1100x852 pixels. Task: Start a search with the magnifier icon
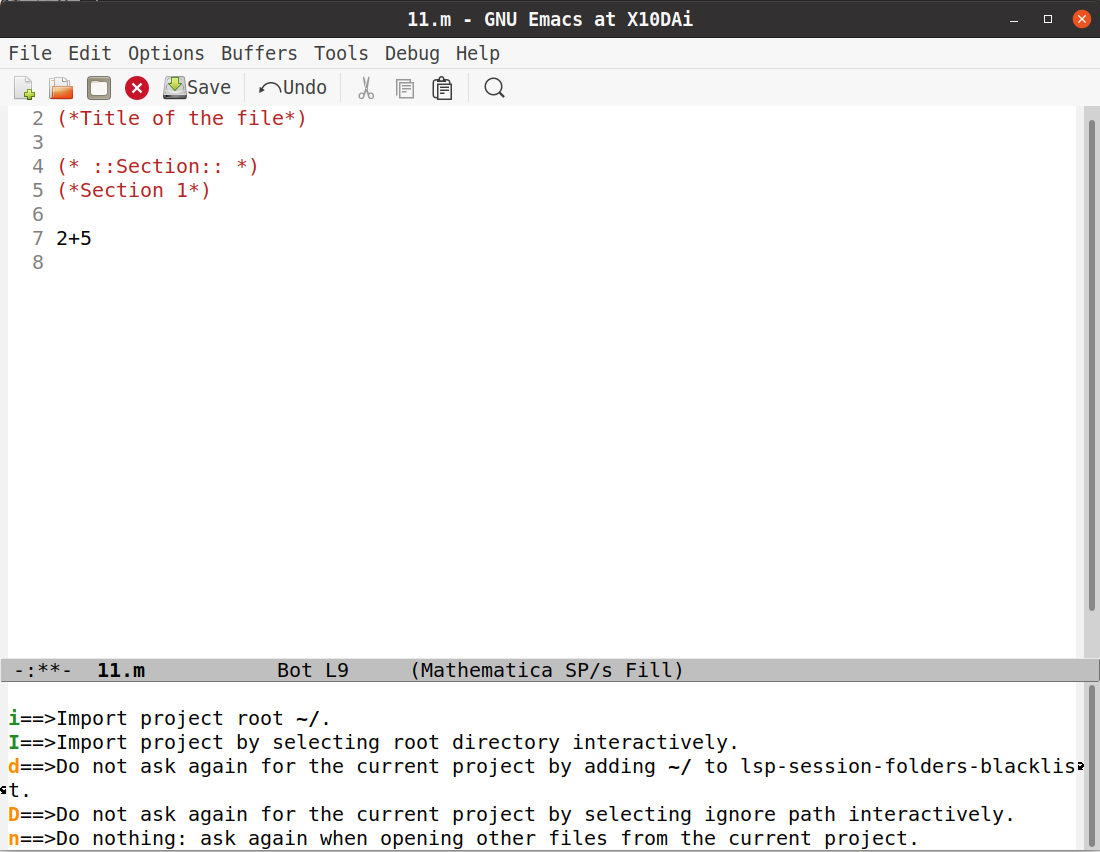point(494,88)
